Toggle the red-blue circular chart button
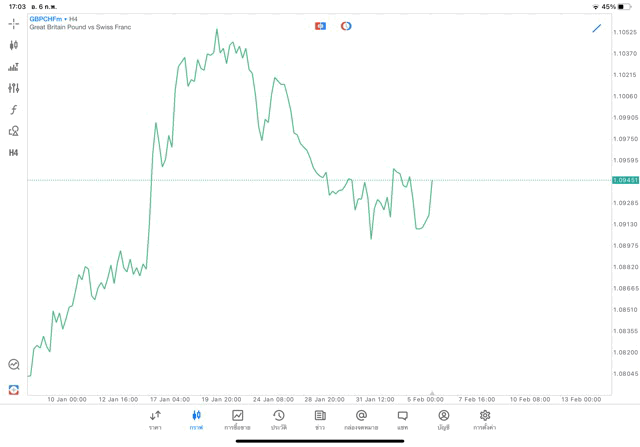This screenshot has width=640, height=447. [x=346, y=26]
